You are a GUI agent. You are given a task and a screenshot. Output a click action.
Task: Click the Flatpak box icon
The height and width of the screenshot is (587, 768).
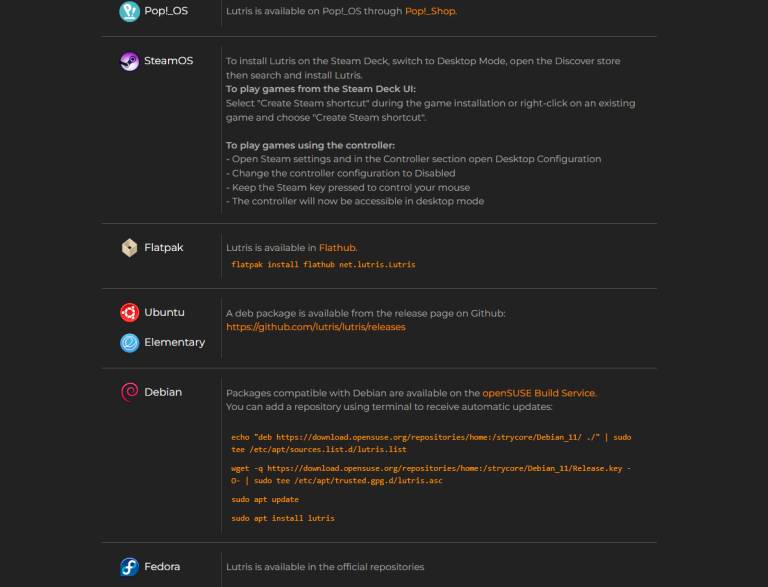pyautogui.click(x=129, y=248)
